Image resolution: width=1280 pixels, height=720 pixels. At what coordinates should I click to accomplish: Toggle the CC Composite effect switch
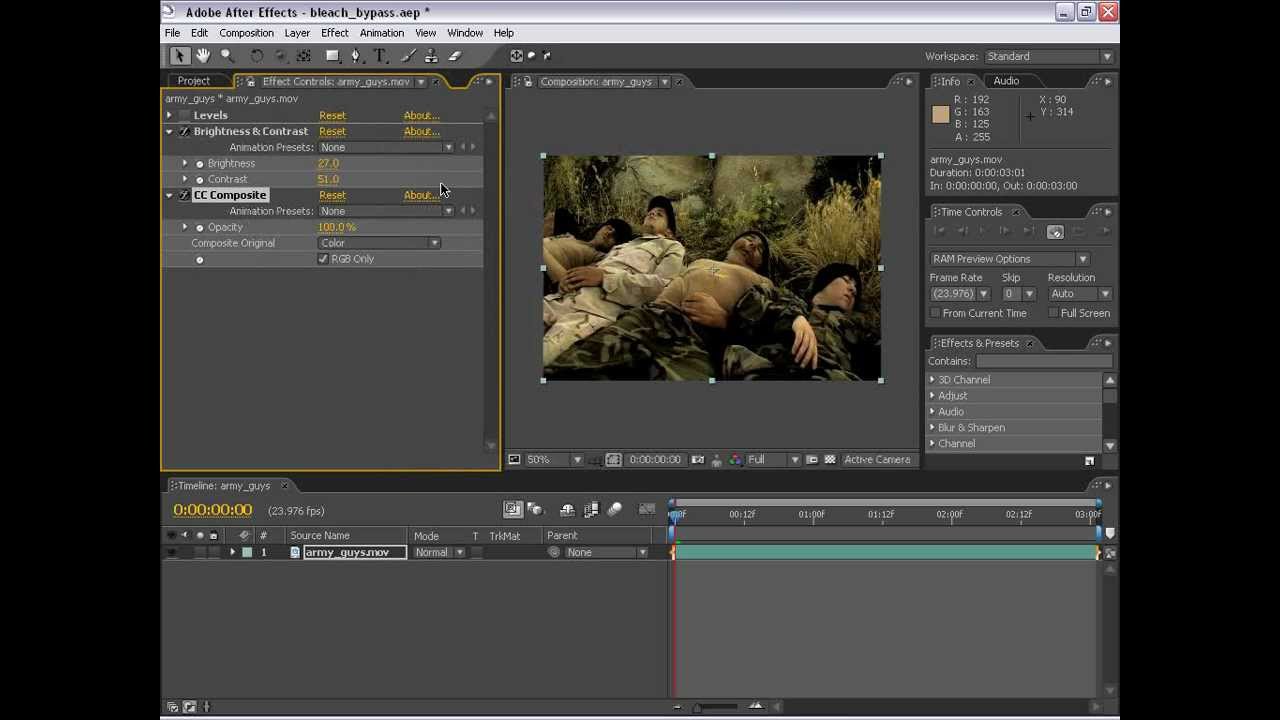click(x=184, y=195)
